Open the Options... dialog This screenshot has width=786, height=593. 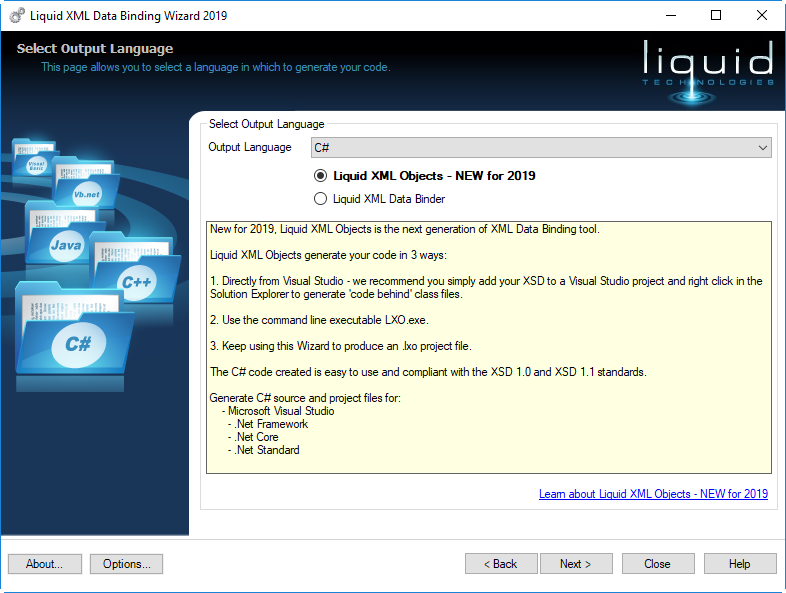(x=126, y=564)
